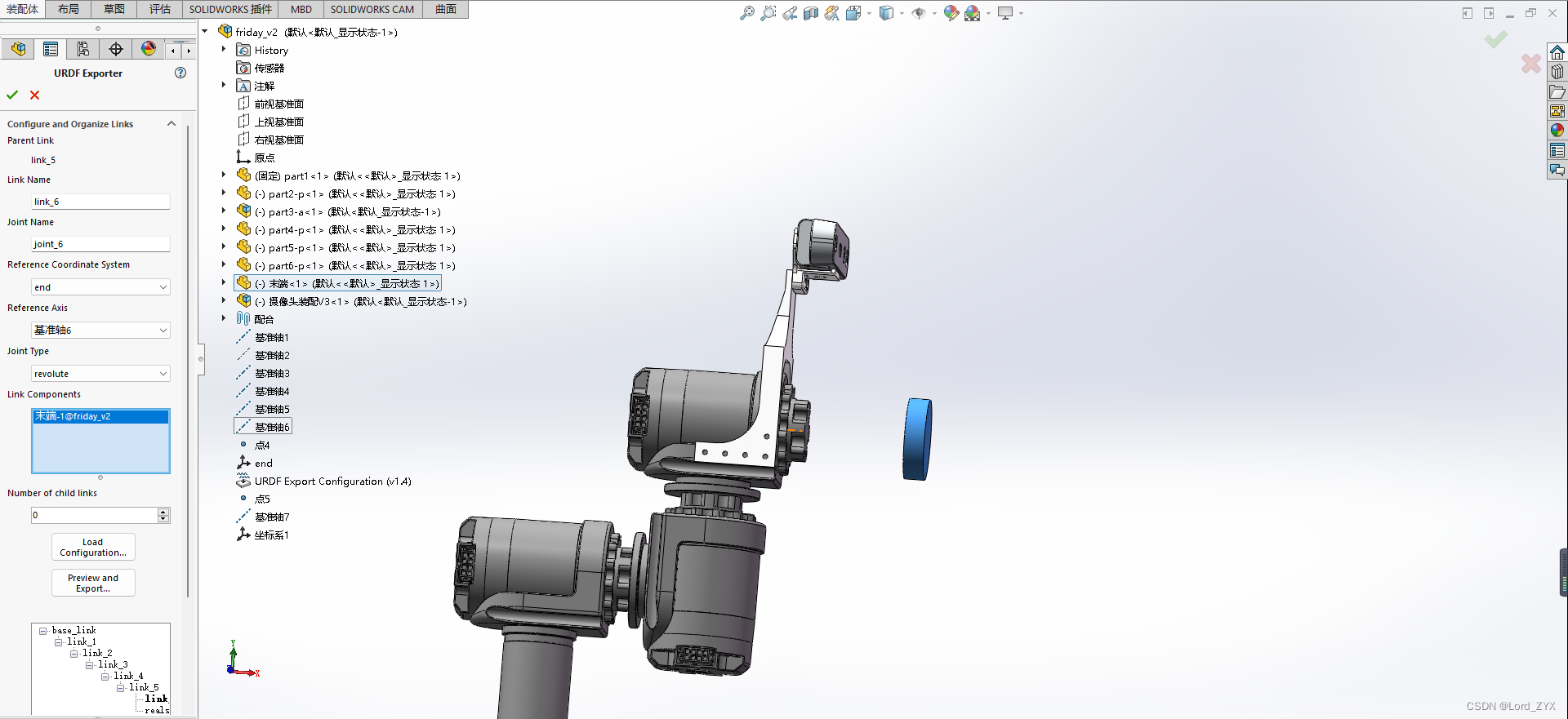1568x719 pixels.
Task: Select link_4 in the link tree
Action: (x=128, y=676)
